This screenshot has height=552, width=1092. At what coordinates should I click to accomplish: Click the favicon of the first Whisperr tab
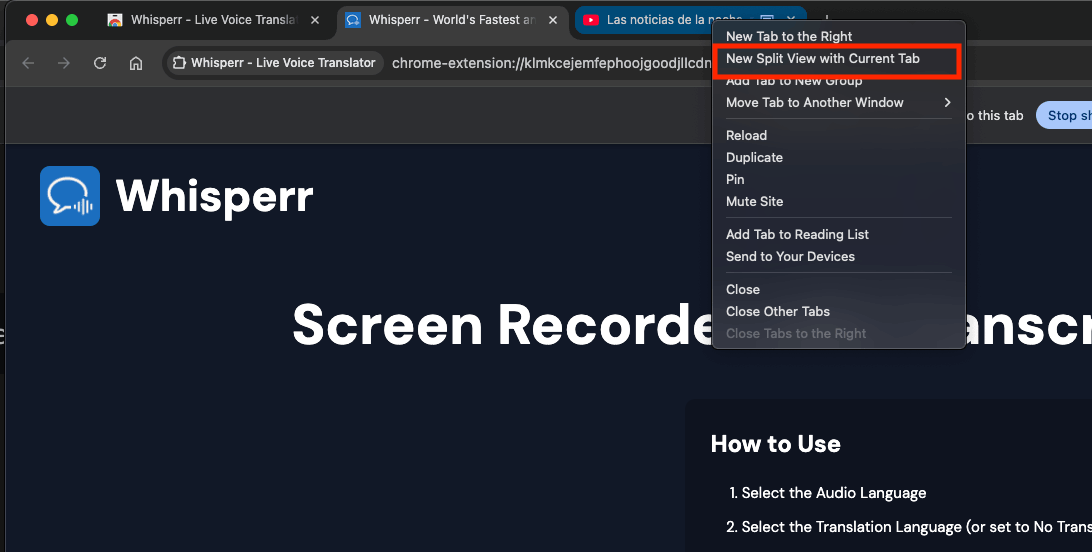115,20
